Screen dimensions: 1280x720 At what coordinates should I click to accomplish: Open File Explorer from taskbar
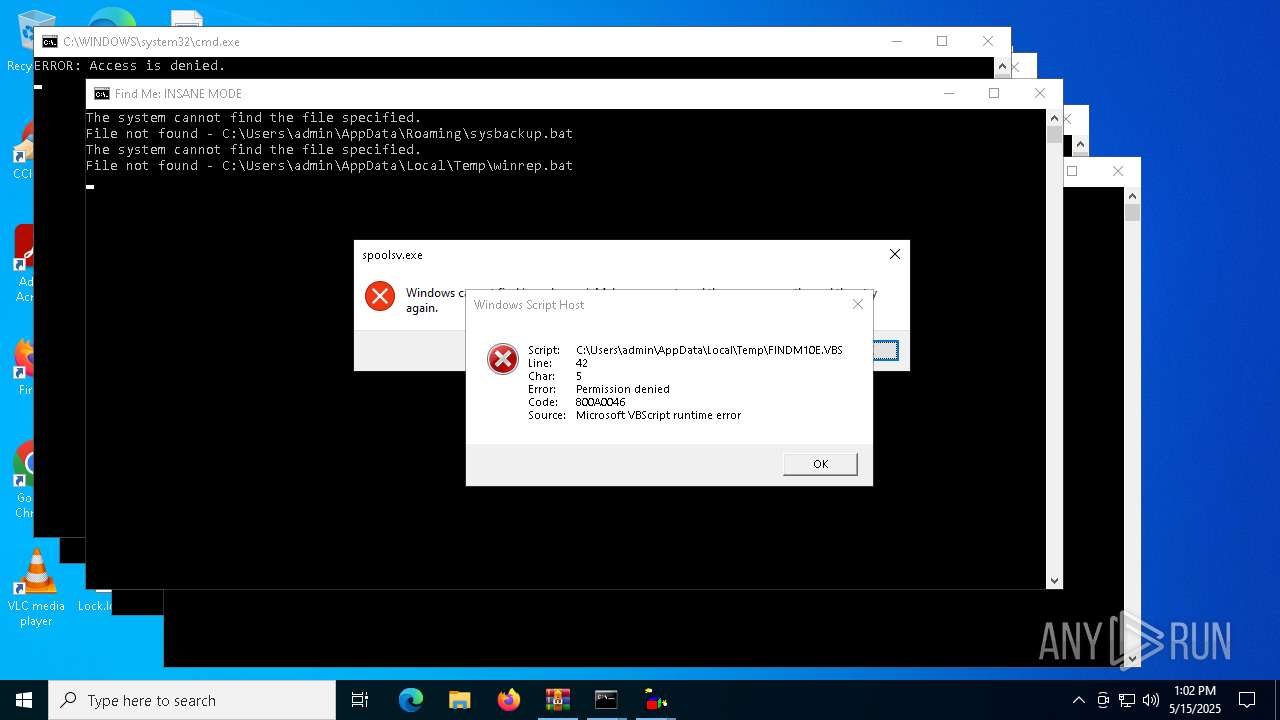click(x=459, y=700)
